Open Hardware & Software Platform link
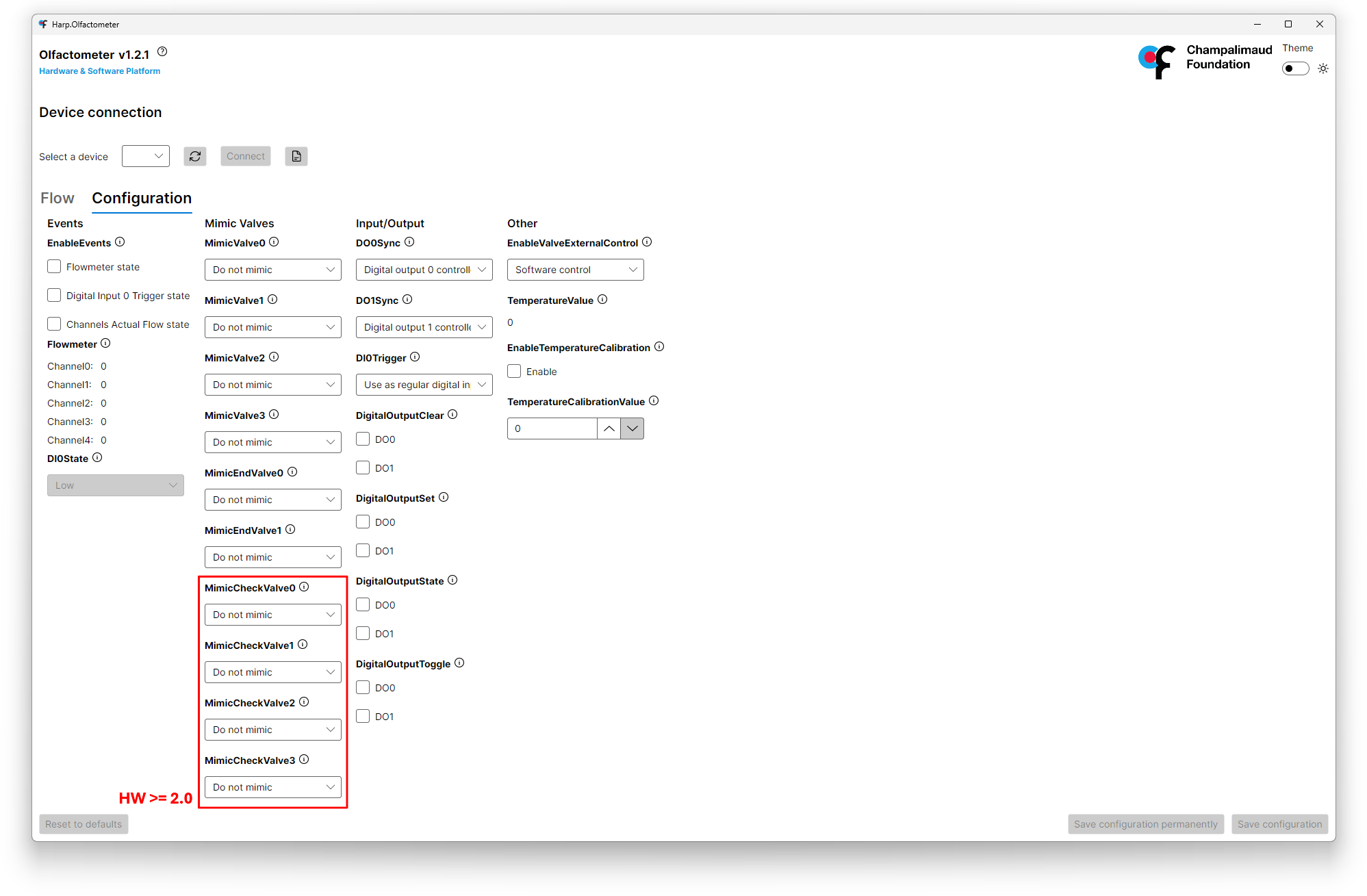1367x896 pixels. pos(100,71)
